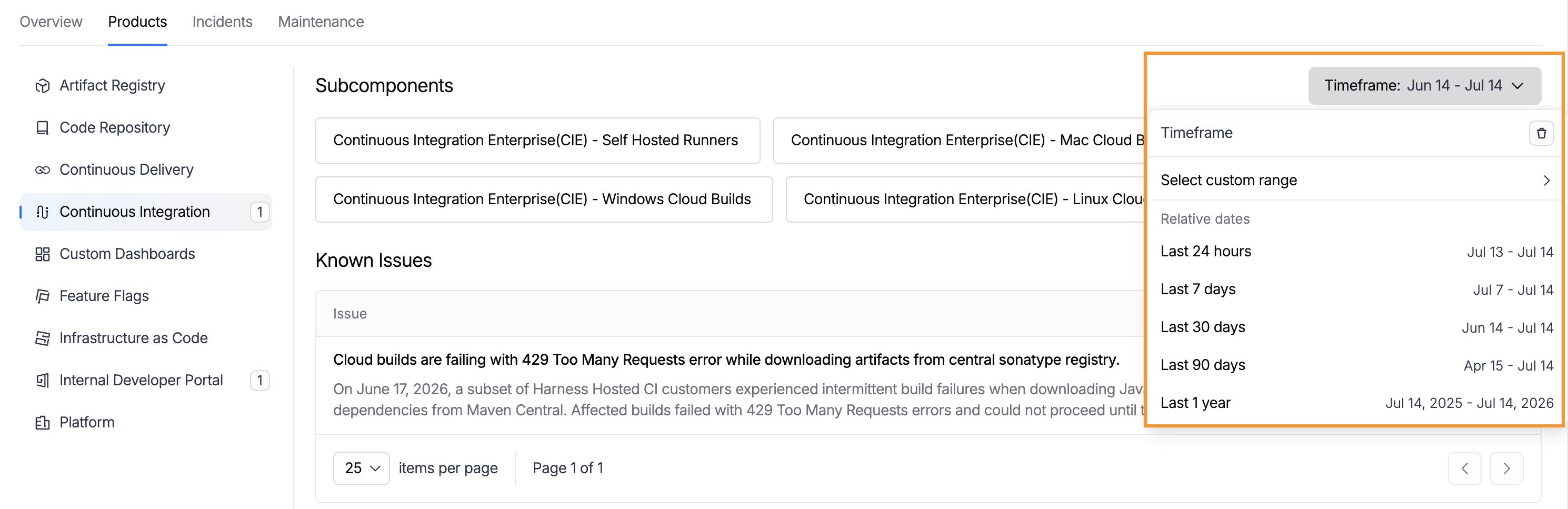Click the Feature Flags flag icon

[x=42, y=296]
